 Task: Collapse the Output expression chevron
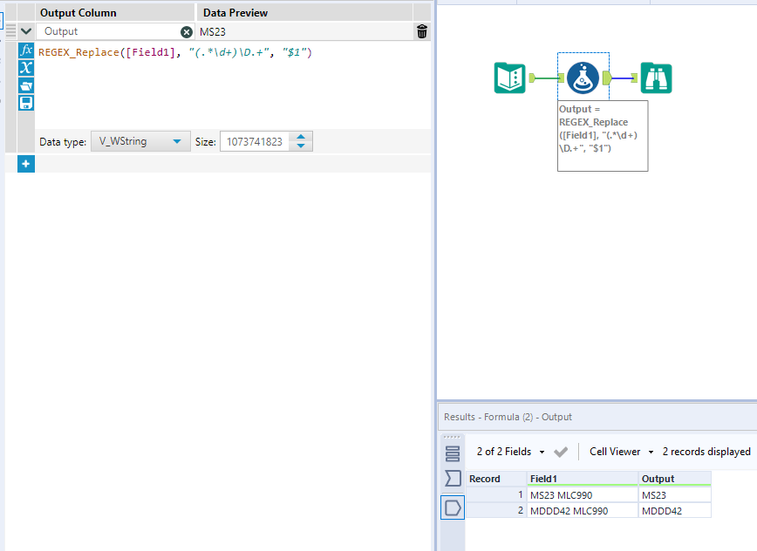(26, 31)
